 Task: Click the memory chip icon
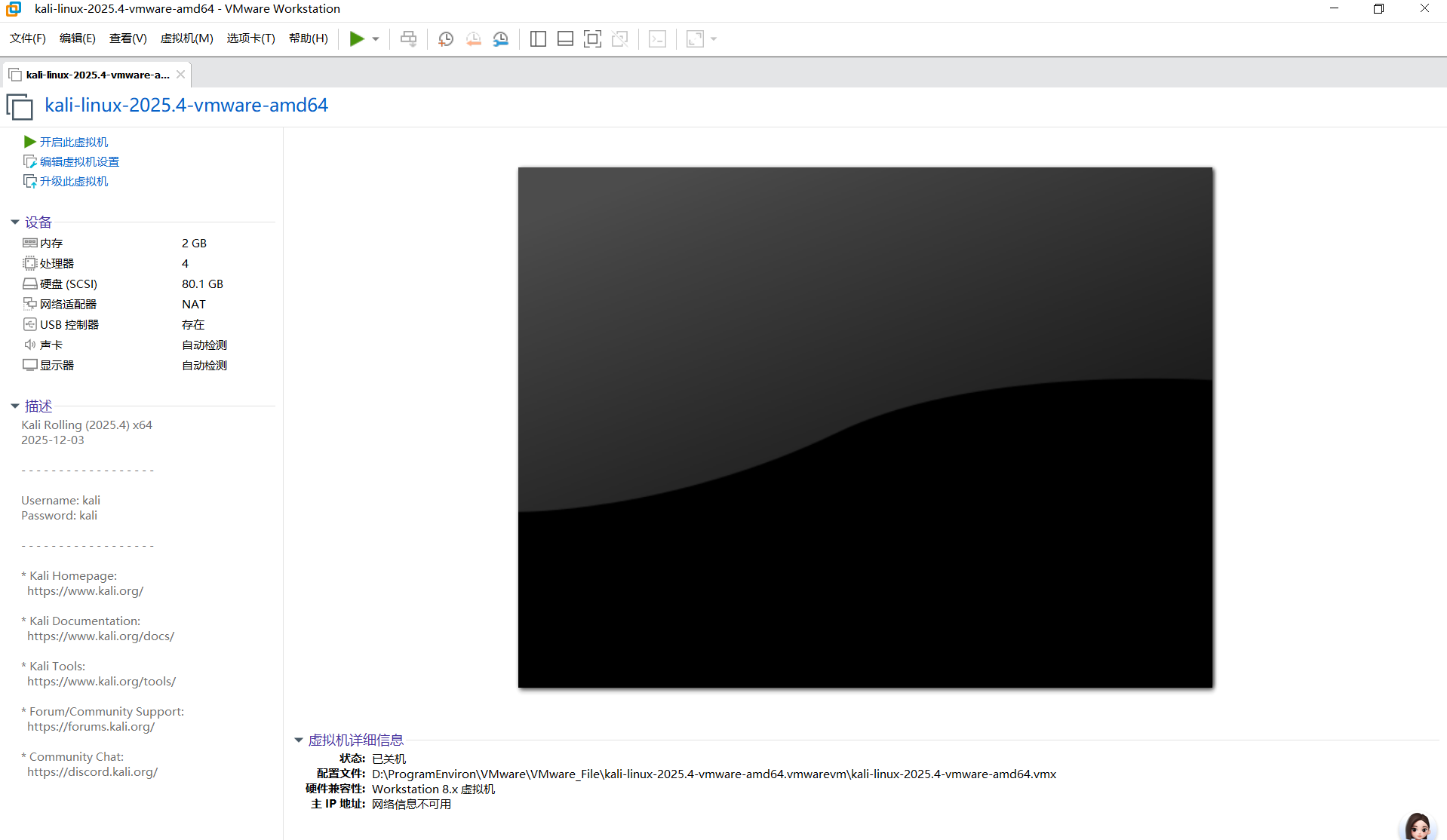pos(30,243)
